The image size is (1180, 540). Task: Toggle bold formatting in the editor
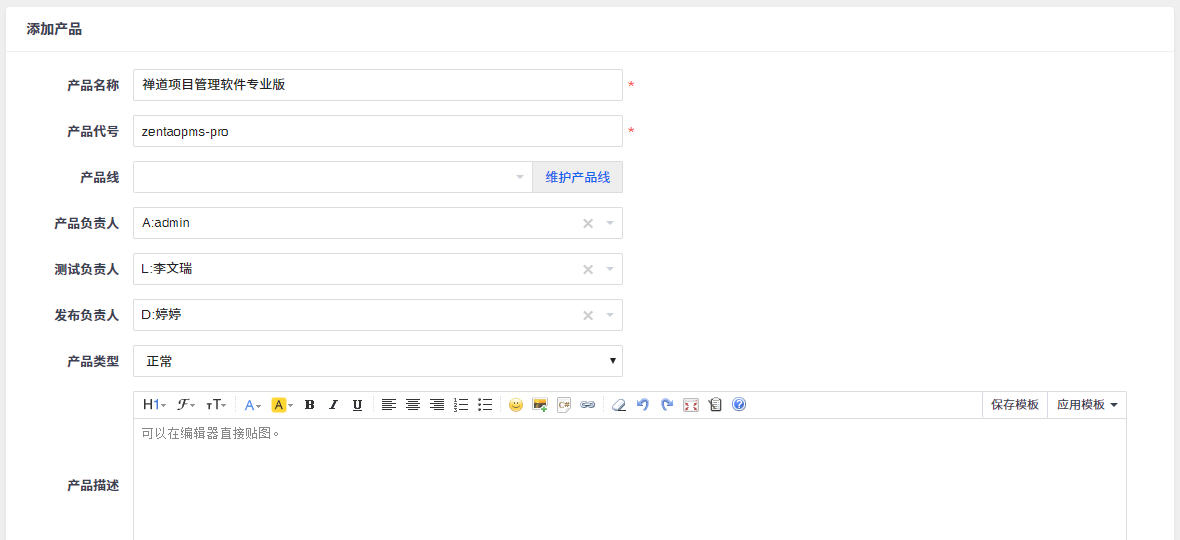(x=309, y=405)
